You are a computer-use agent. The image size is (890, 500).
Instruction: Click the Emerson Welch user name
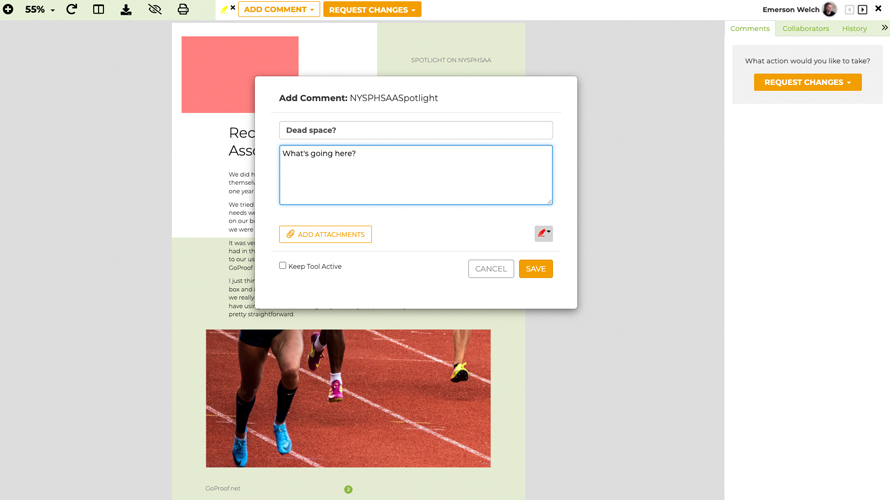coord(791,10)
